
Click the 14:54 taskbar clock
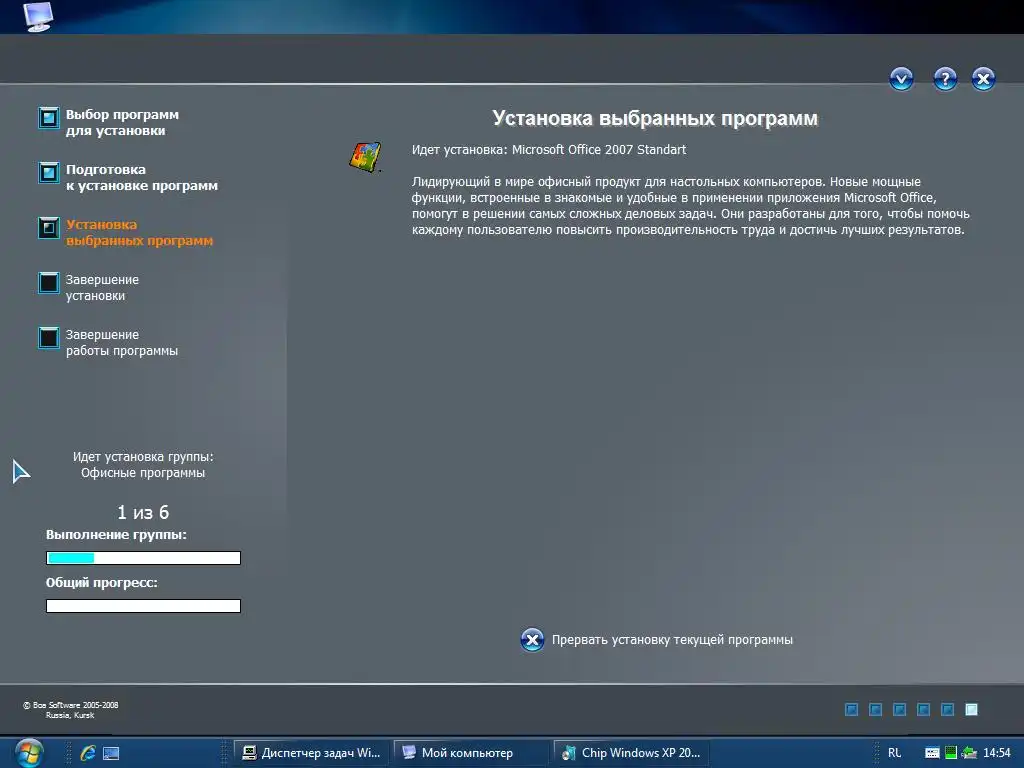tap(997, 753)
